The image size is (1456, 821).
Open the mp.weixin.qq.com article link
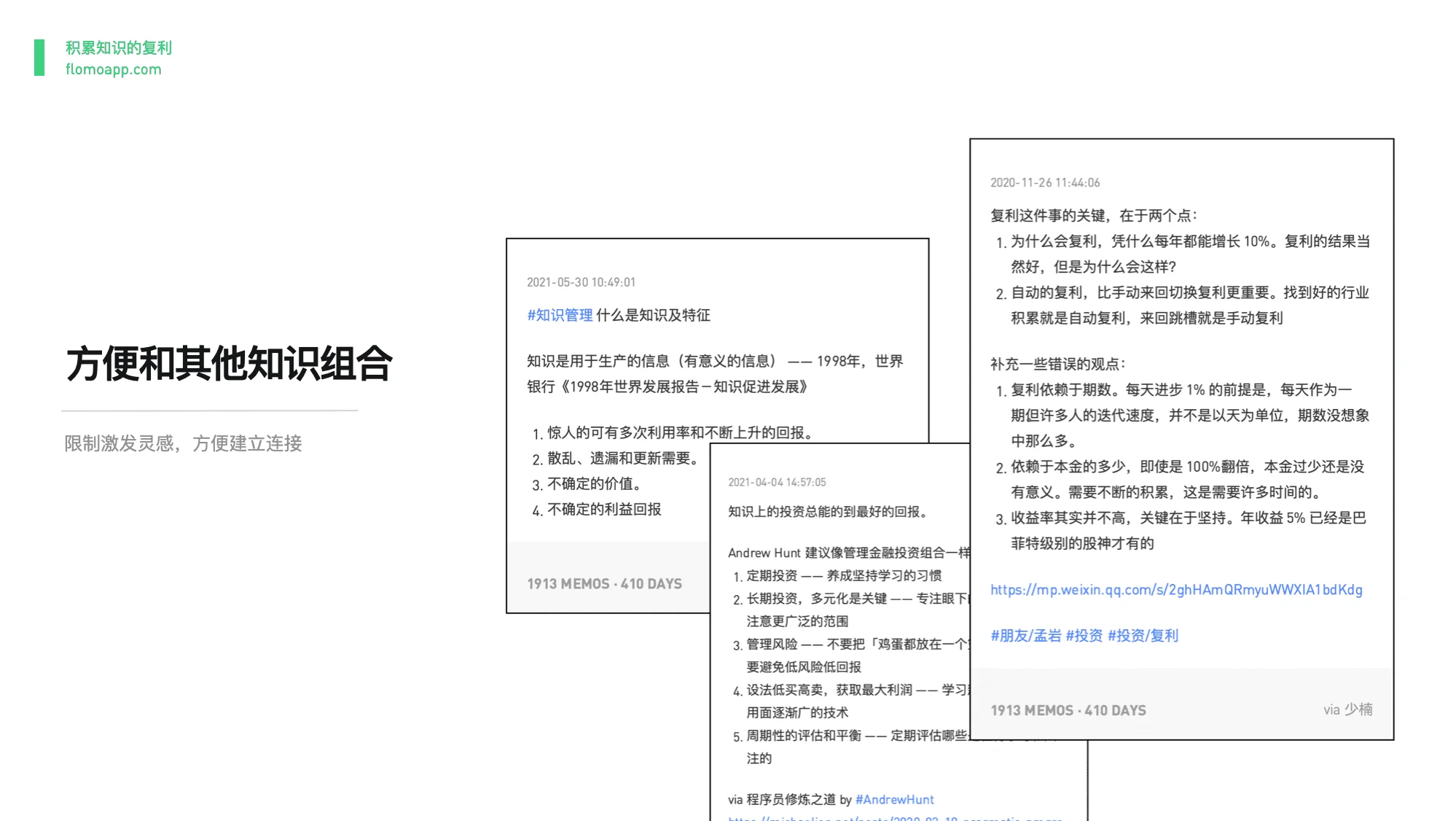[x=1175, y=590]
